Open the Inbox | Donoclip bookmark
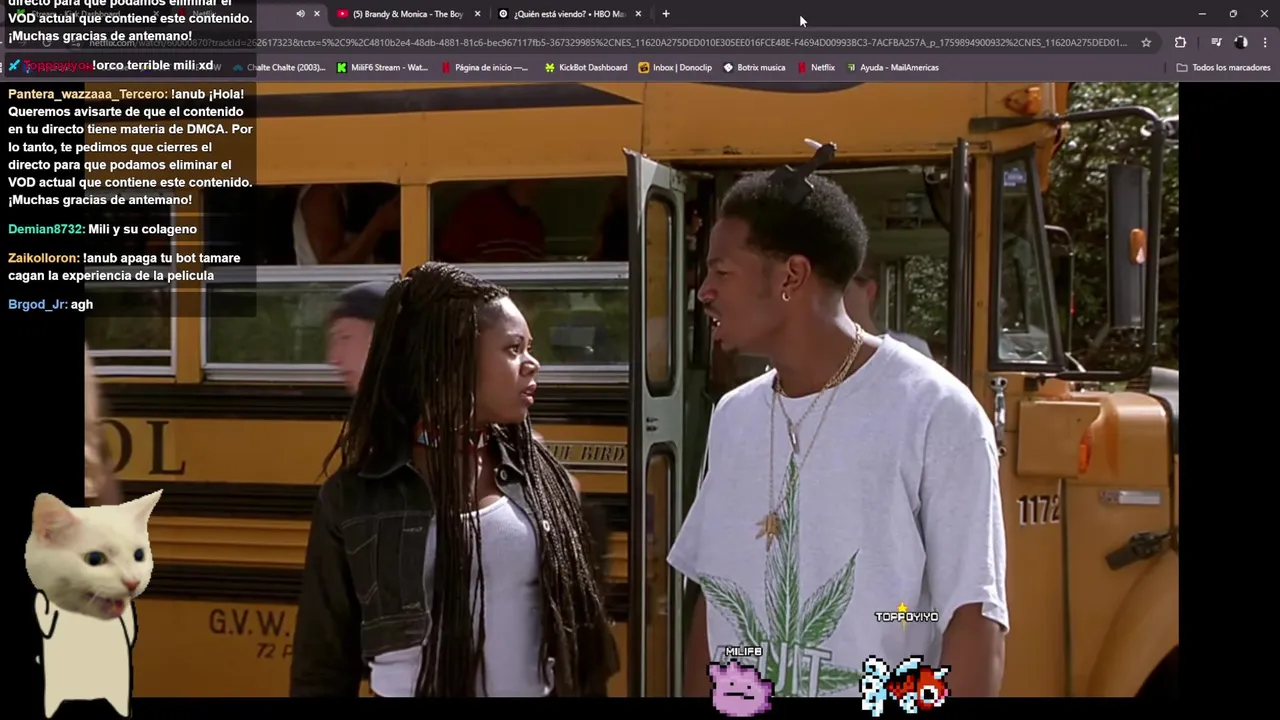This screenshot has height=720, width=1280. 675,68
